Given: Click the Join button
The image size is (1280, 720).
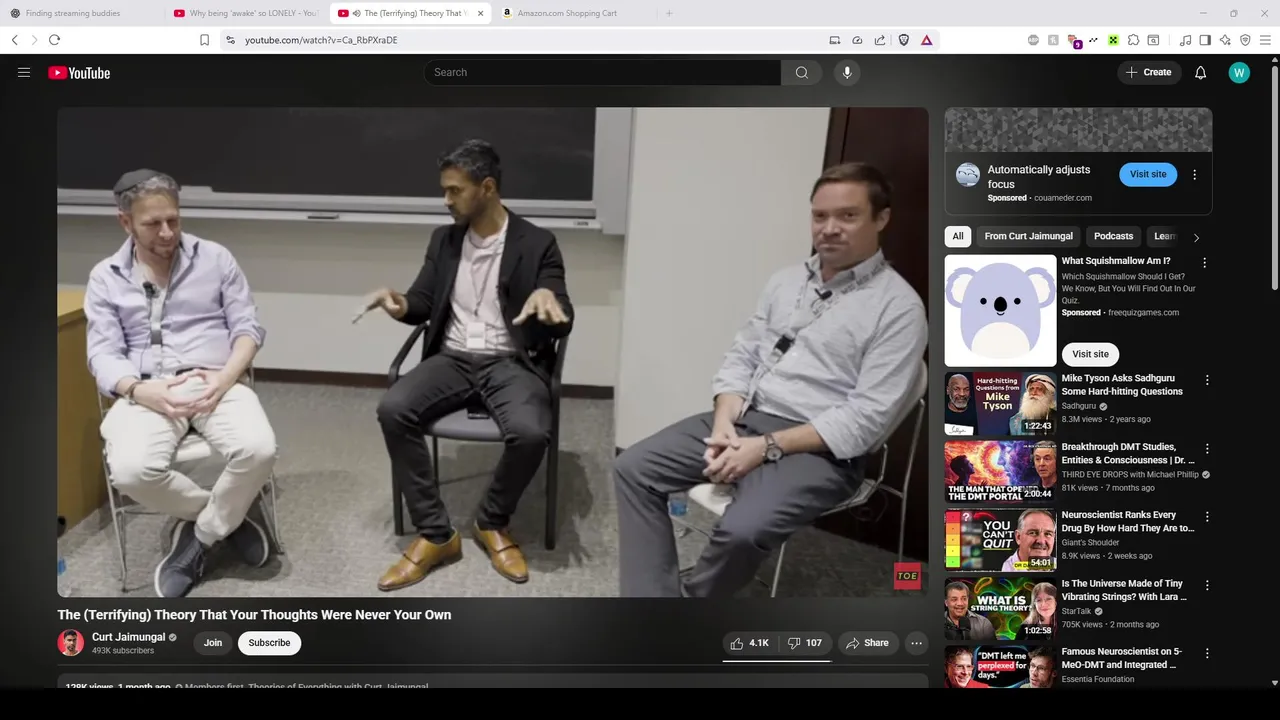Looking at the screenshot, I should (213, 643).
